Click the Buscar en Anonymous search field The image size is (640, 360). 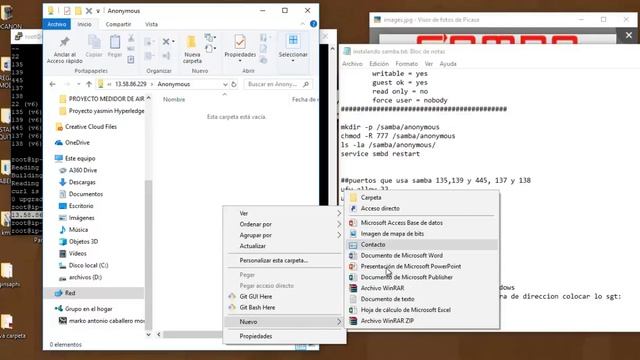(278, 84)
